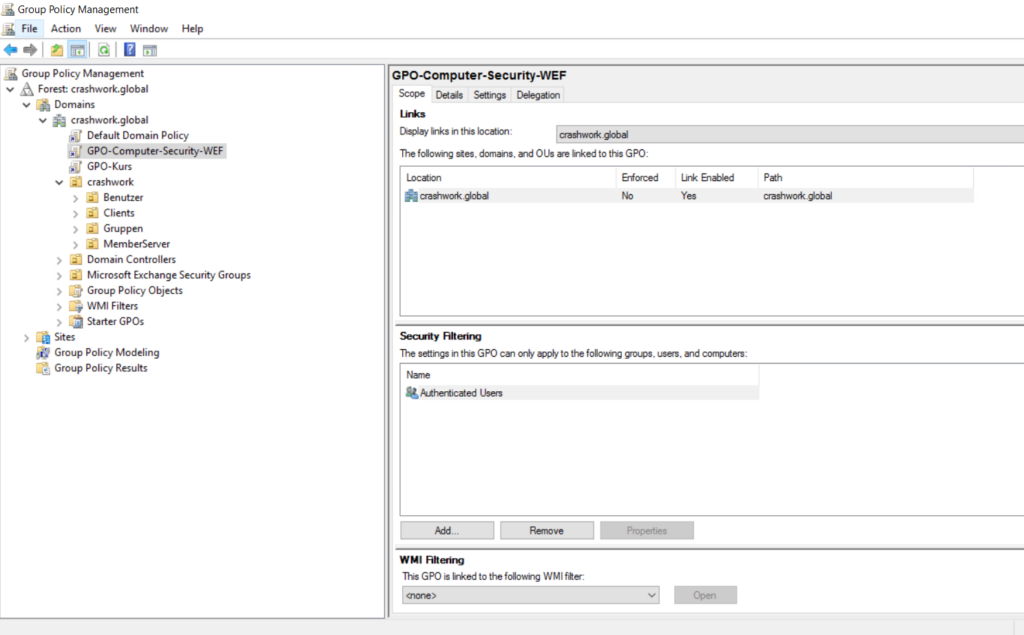Open the Action menu
The height and width of the screenshot is (635, 1024).
tap(66, 29)
